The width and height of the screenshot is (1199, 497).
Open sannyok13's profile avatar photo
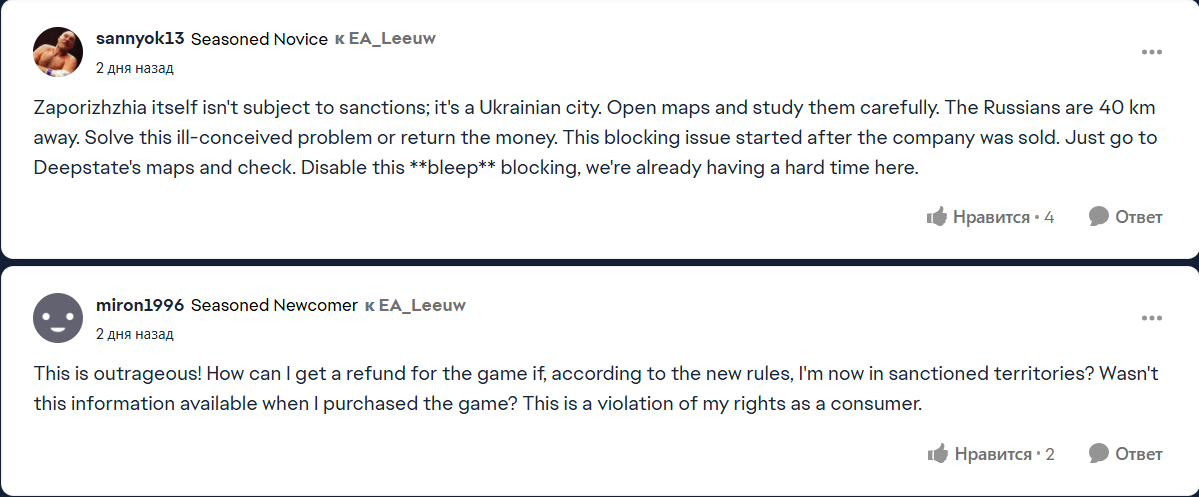58,52
